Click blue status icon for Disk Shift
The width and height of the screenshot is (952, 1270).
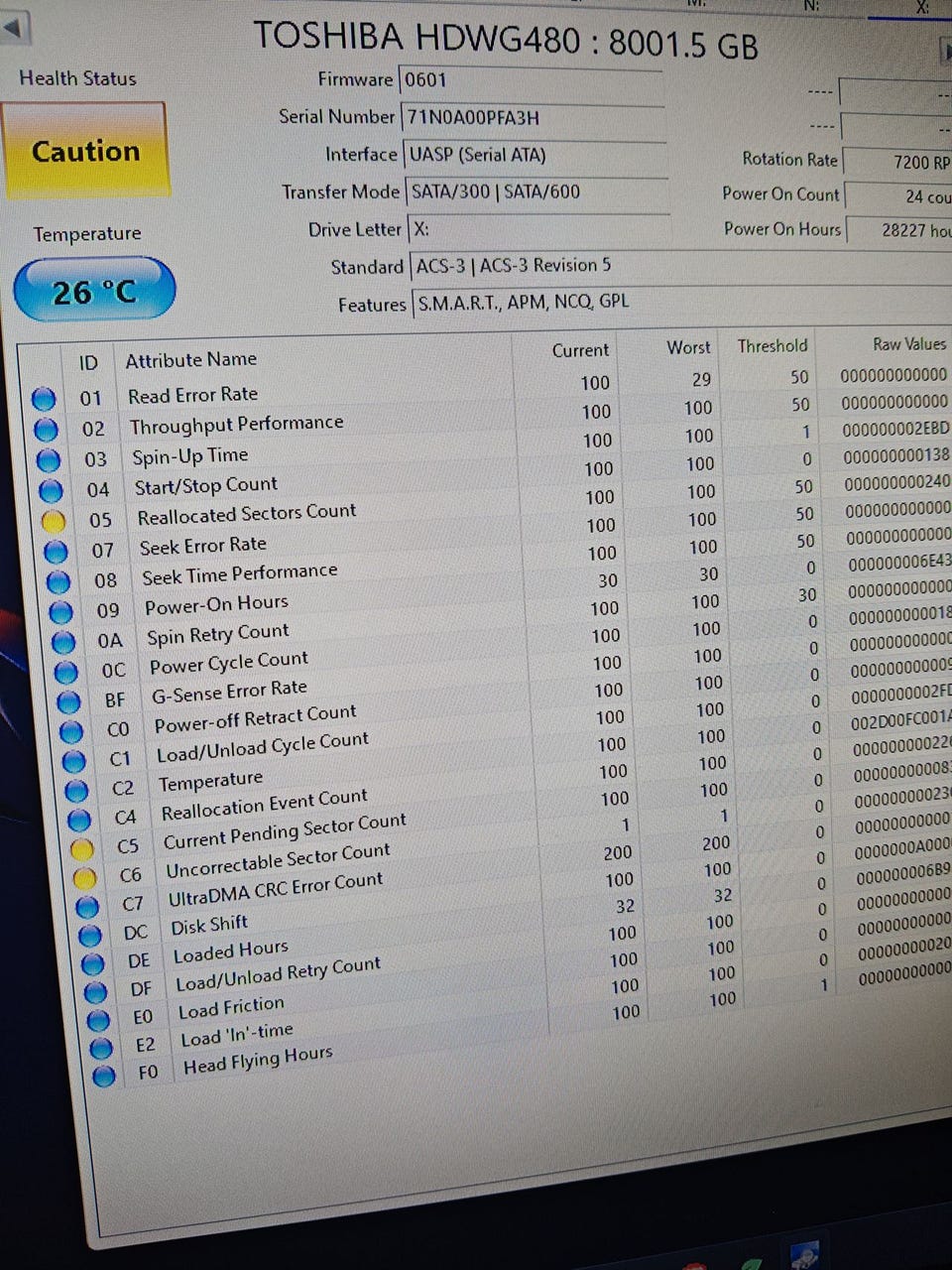coord(90,935)
